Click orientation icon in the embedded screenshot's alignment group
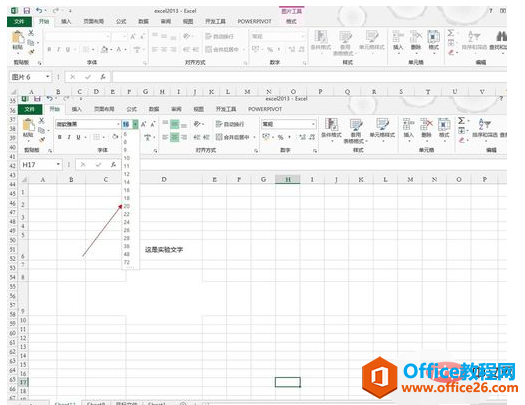This screenshot has width=525, height=405. 197,124
